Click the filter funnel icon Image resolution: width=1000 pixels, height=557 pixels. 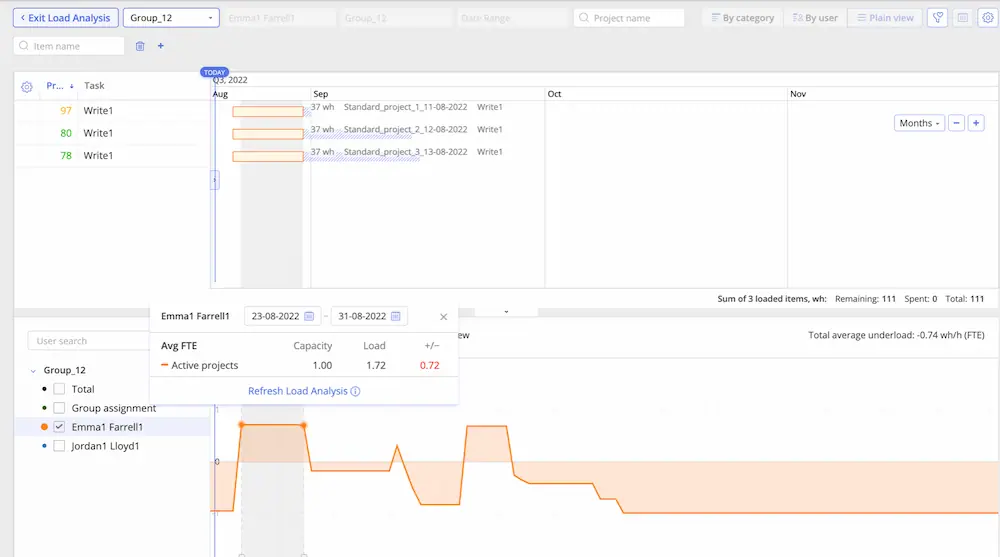pos(937,18)
